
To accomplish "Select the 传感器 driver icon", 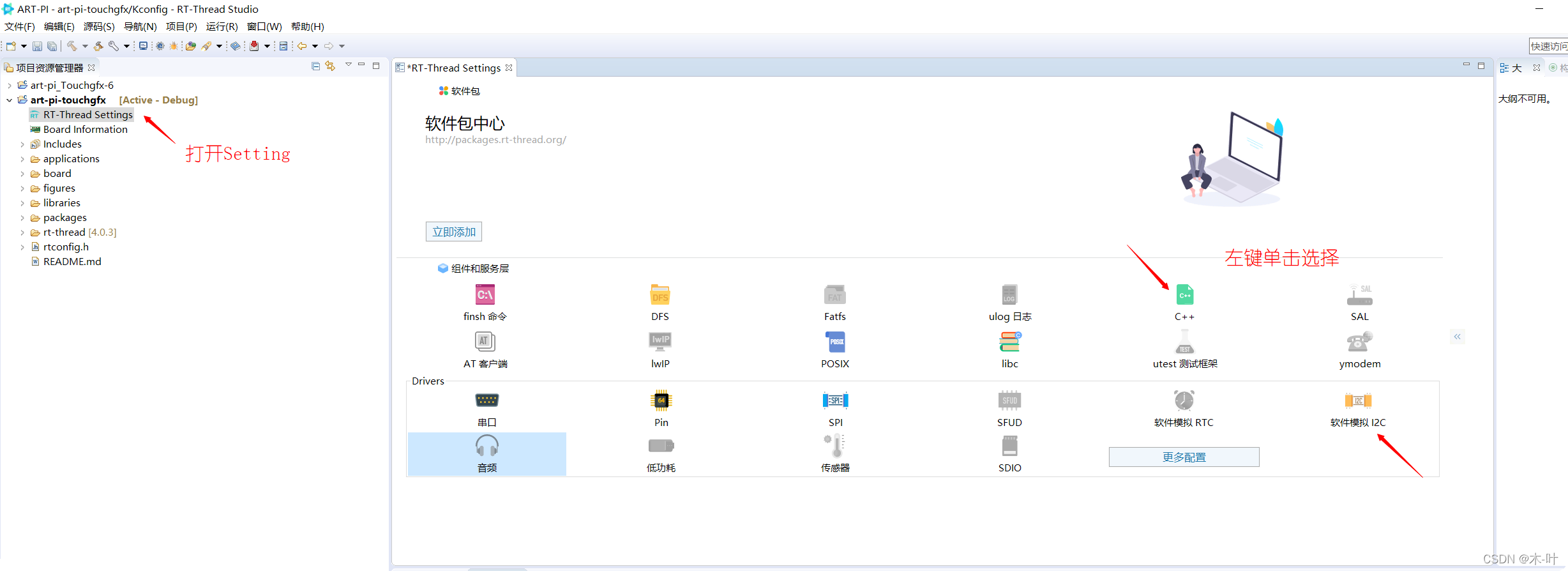I will 835,445.
